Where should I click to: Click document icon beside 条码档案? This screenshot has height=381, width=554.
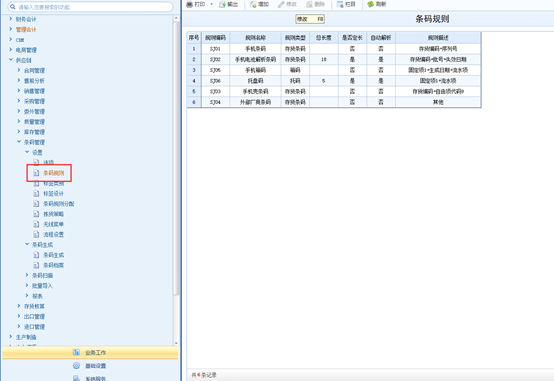click(x=36, y=265)
